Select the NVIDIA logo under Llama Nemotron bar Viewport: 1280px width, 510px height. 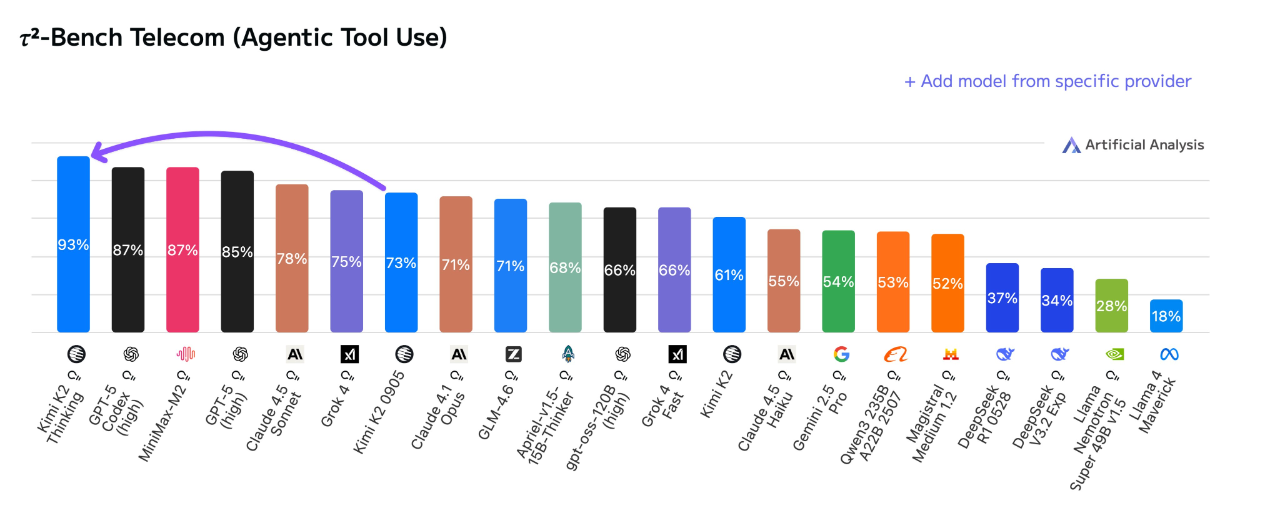(x=1113, y=354)
